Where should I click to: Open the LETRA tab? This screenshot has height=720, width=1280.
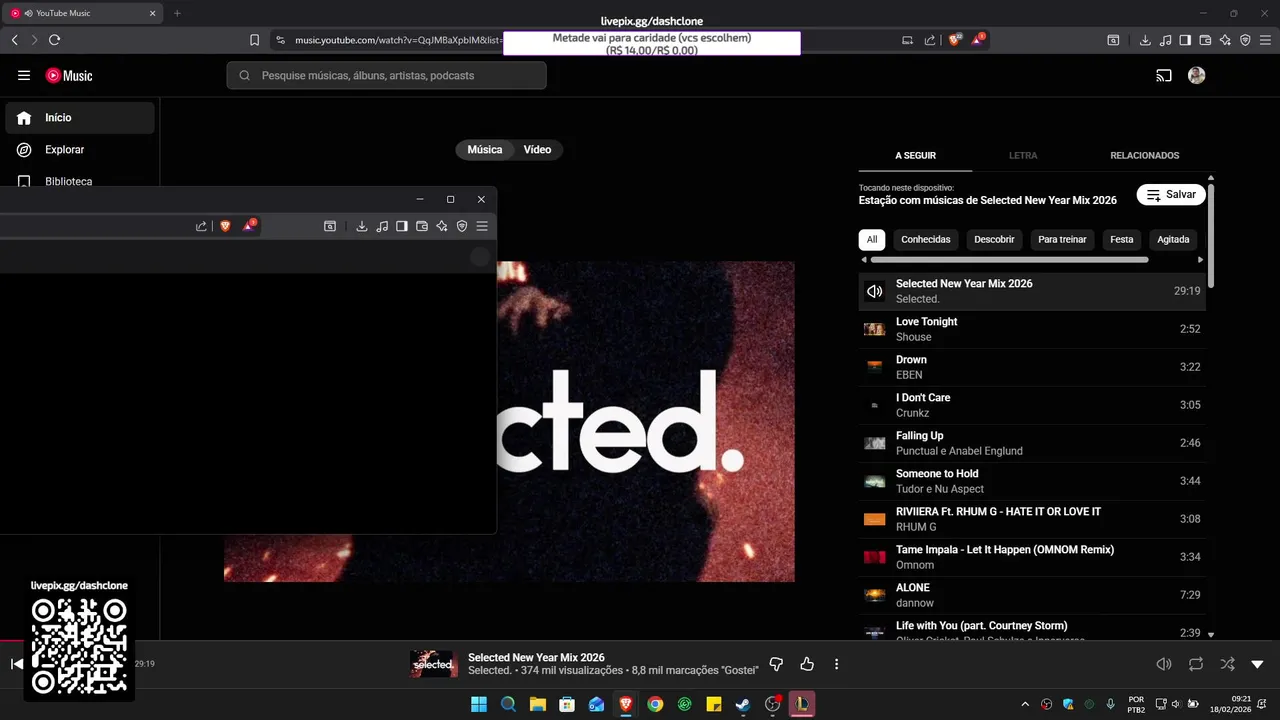(x=1023, y=156)
